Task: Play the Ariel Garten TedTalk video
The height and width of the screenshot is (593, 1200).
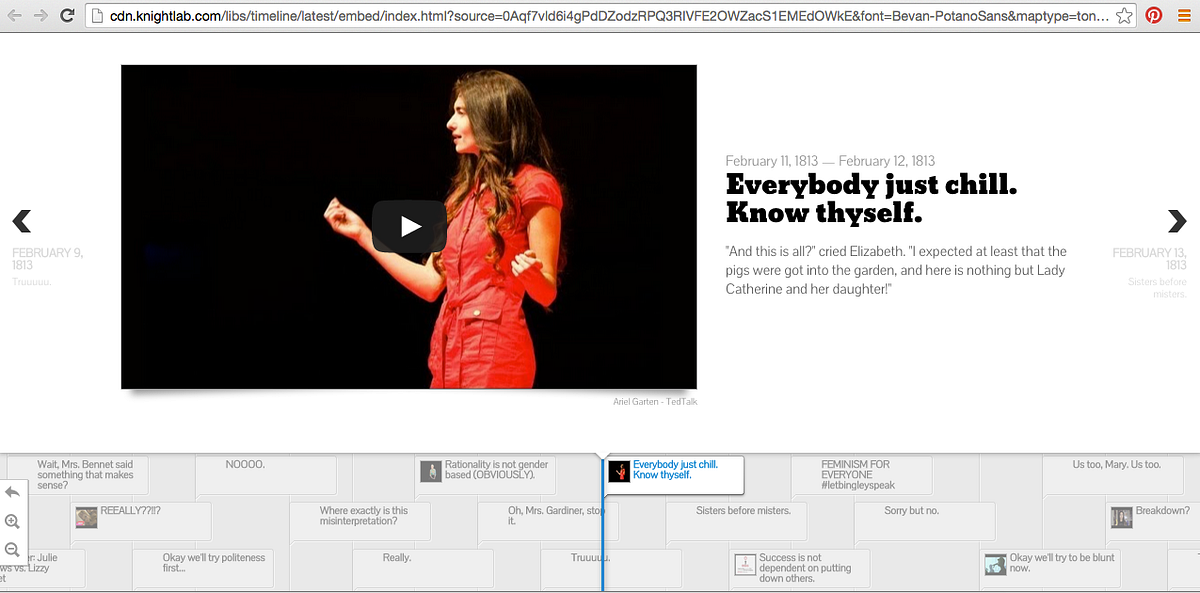Action: (409, 227)
